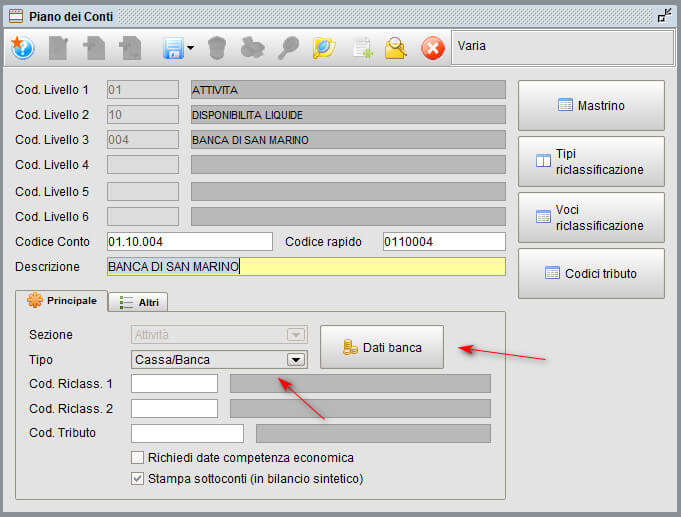The height and width of the screenshot is (517, 681).
Task: Open the Sezione Attività dropdown
Action: [x=295, y=335]
